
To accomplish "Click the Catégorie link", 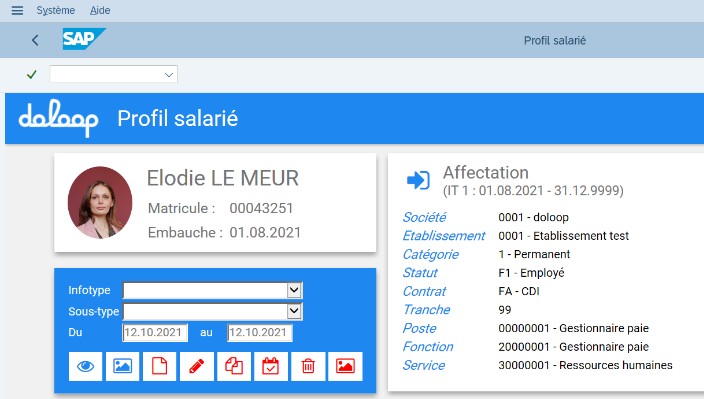I will click(430, 254).
